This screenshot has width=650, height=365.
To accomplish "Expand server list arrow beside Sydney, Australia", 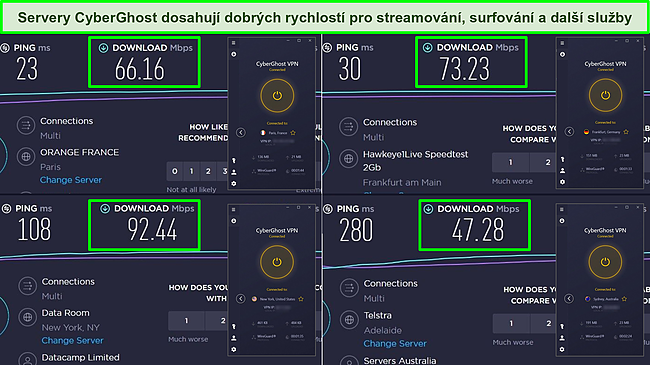I will [569, 299].
